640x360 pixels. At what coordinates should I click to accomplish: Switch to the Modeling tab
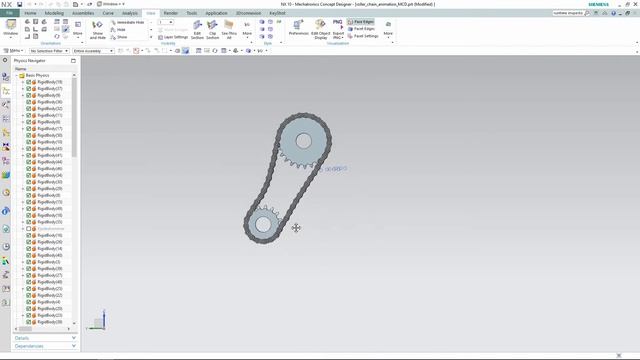tap(54, 13)
